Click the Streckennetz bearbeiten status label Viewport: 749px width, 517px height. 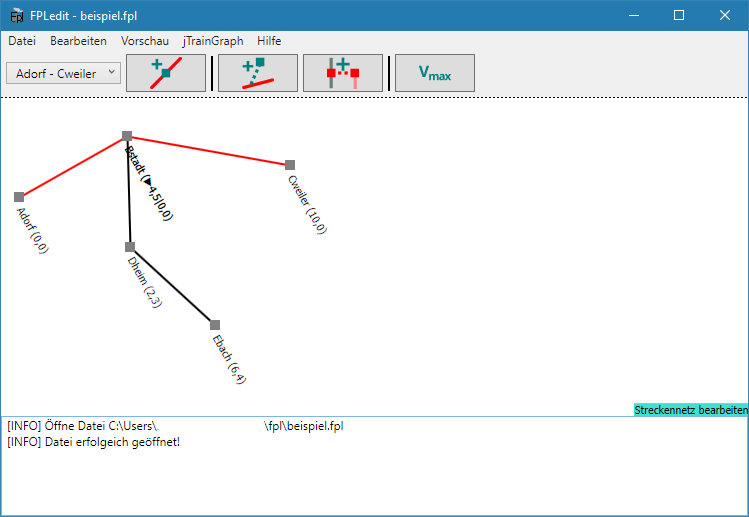[x=691, y=409]
